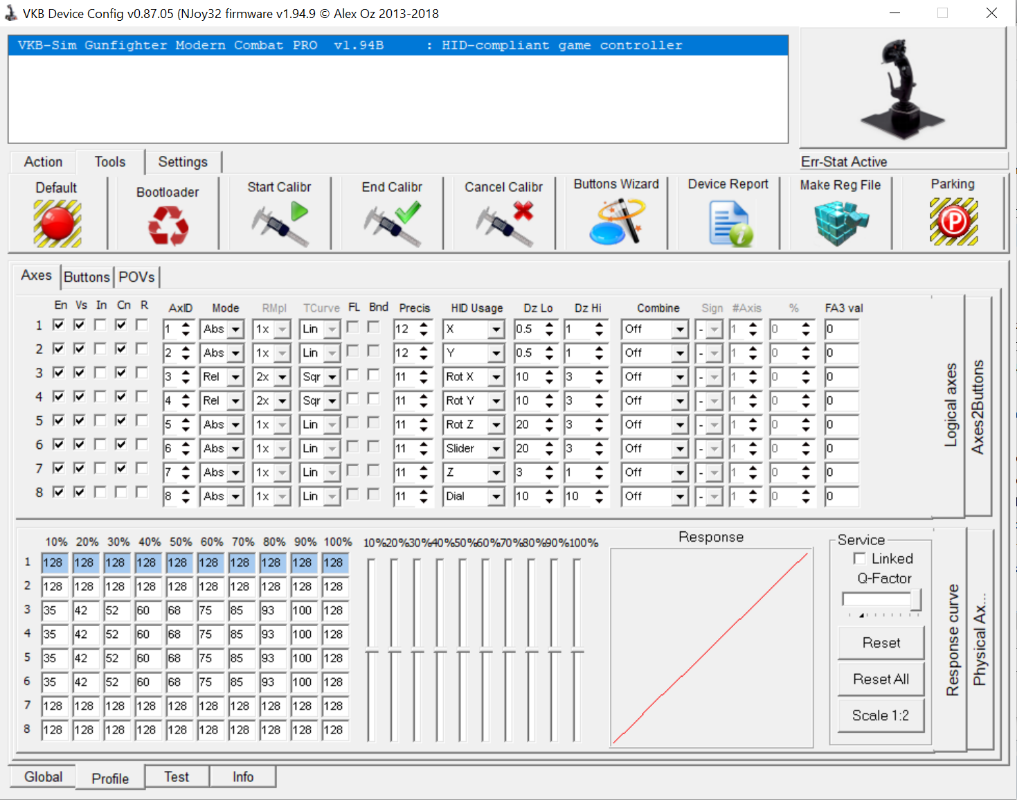Click row 3 curve cell under 10%
The image size is (1017, 800).
click(x=54, y=611)
